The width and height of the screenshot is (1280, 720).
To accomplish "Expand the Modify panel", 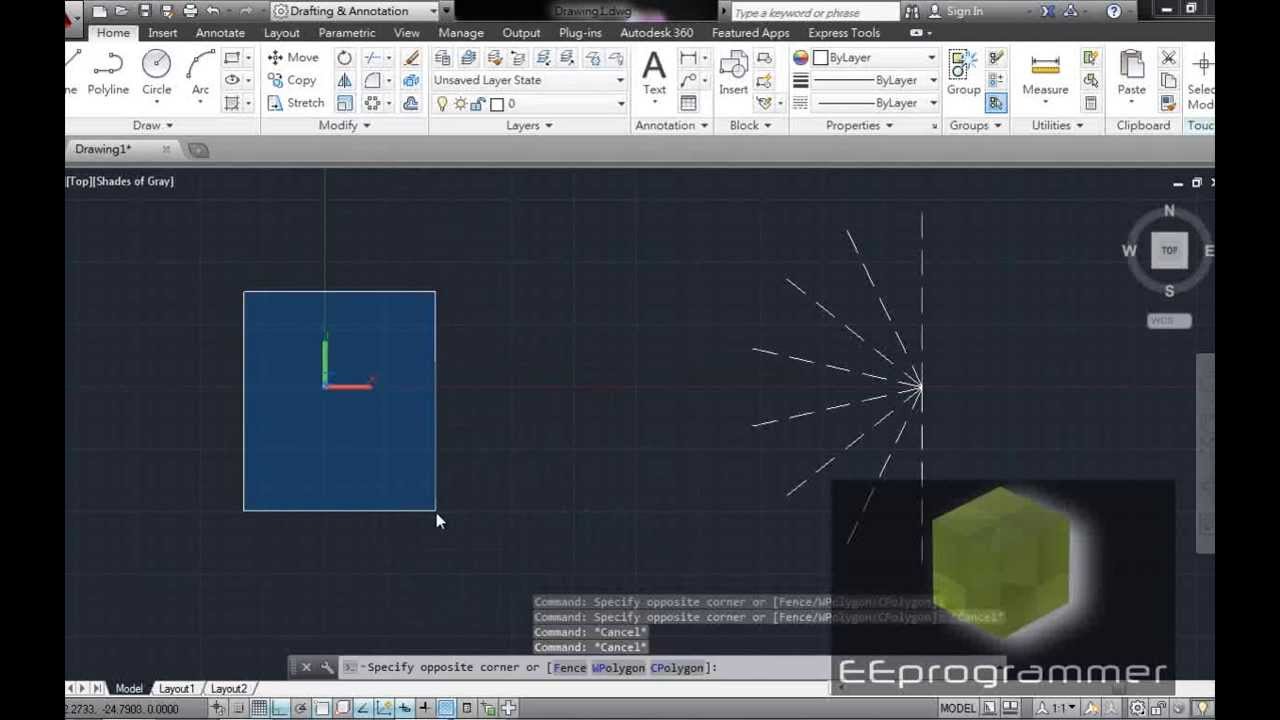I will point(344,125).
